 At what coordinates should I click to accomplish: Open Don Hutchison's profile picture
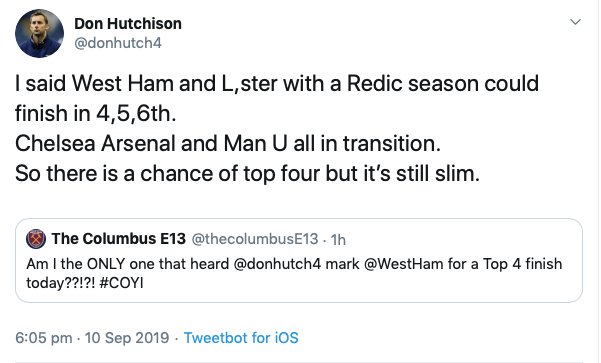pos(39,33)
